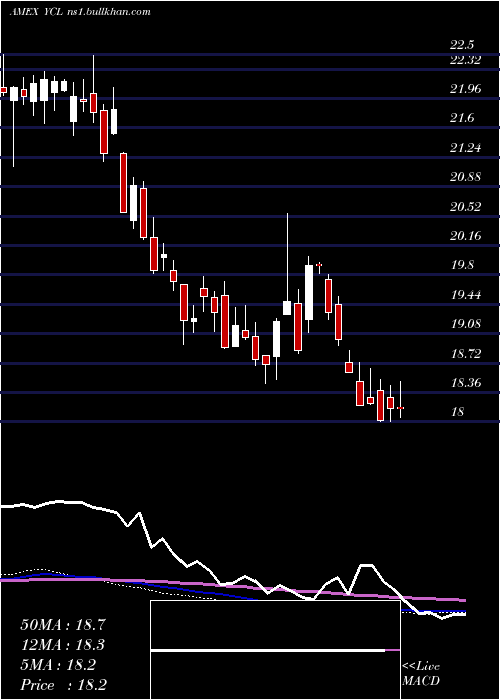
Task: Click the MACD panel box
Action: [x=275, y=650]
